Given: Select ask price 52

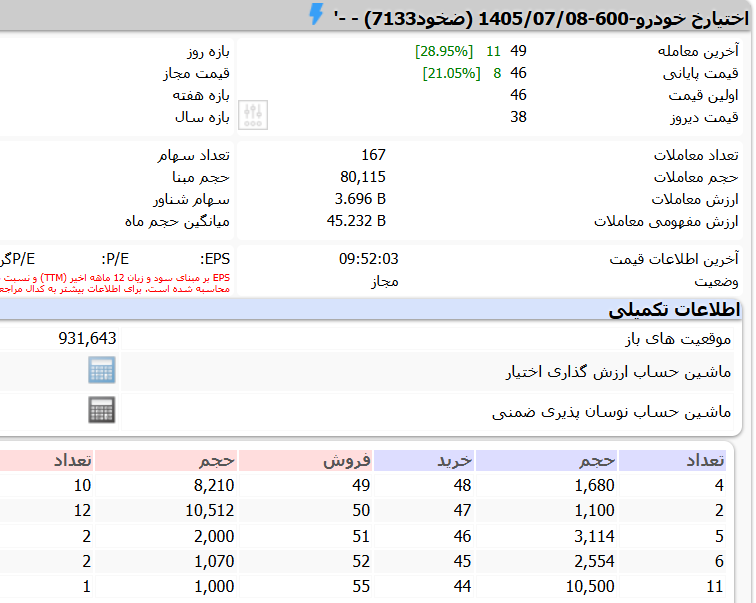Looking at the screenshot, I should [x=361, y=562].
